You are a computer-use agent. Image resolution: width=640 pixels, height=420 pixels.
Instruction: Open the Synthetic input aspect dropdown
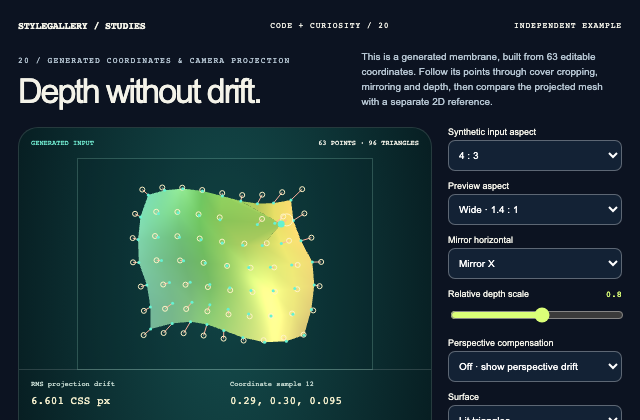click(x=535, y=156)
